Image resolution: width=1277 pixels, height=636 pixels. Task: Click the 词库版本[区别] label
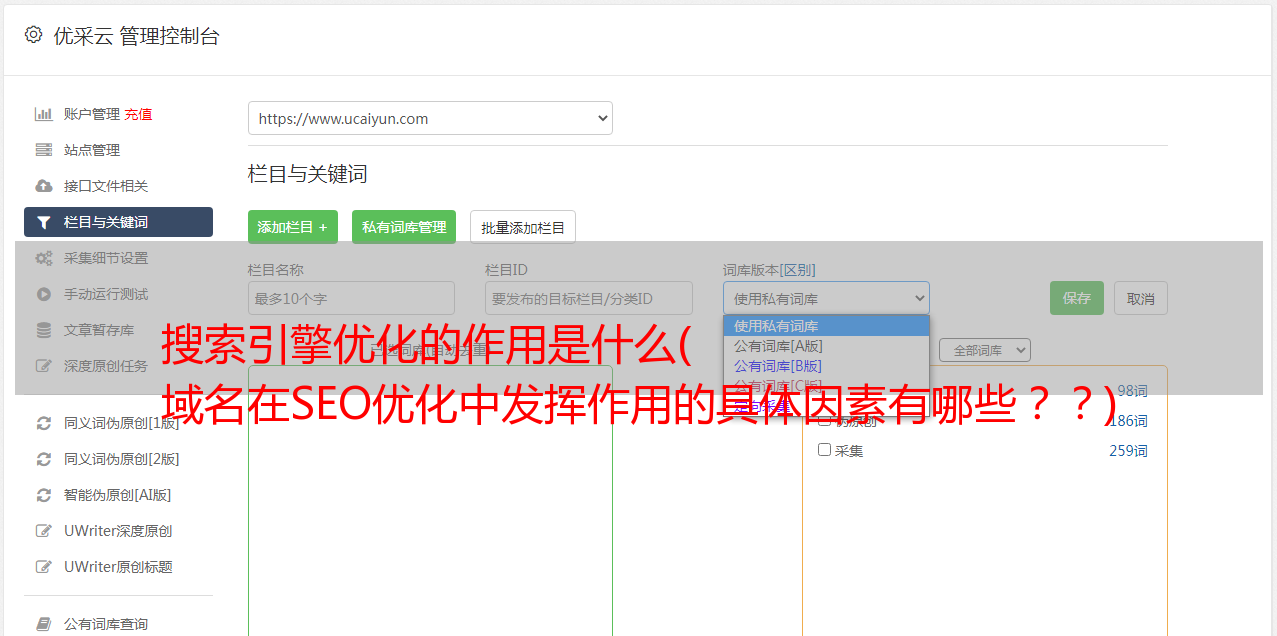pyautogui.click(x=769, y=270)
